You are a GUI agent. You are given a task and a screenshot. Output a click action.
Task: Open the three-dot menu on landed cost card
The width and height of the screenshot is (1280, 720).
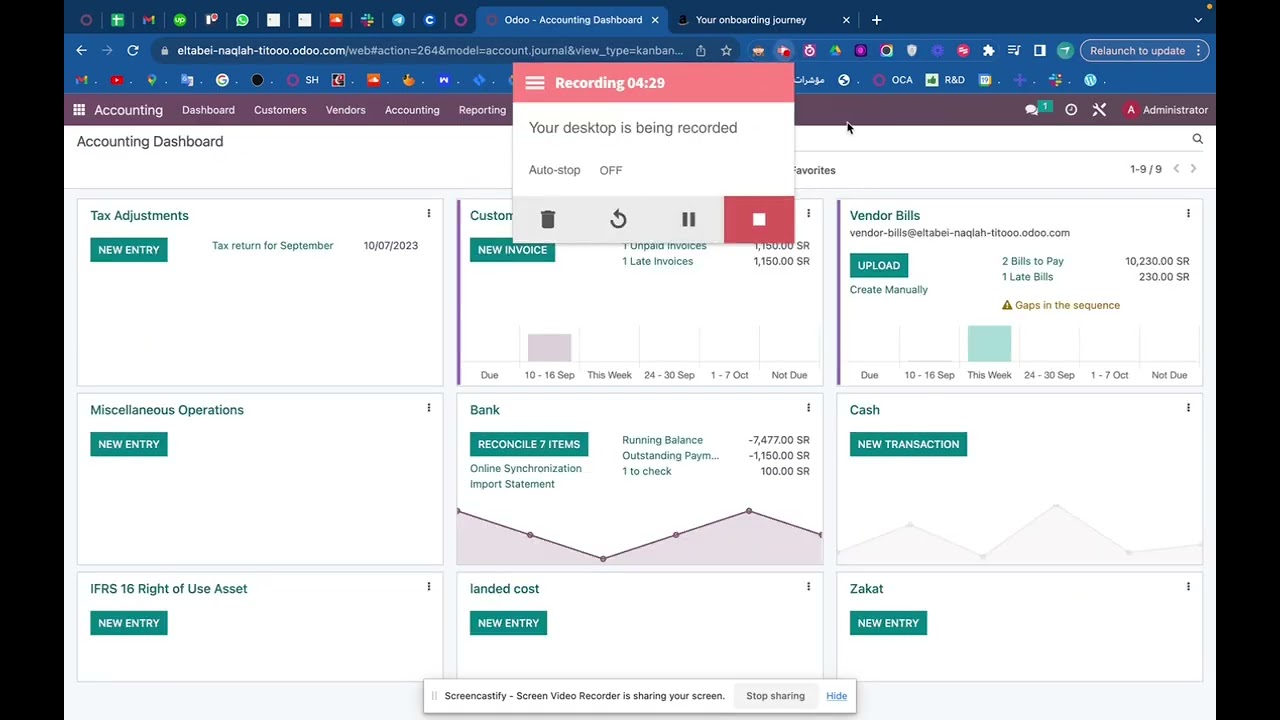click(x=808, y=587)
